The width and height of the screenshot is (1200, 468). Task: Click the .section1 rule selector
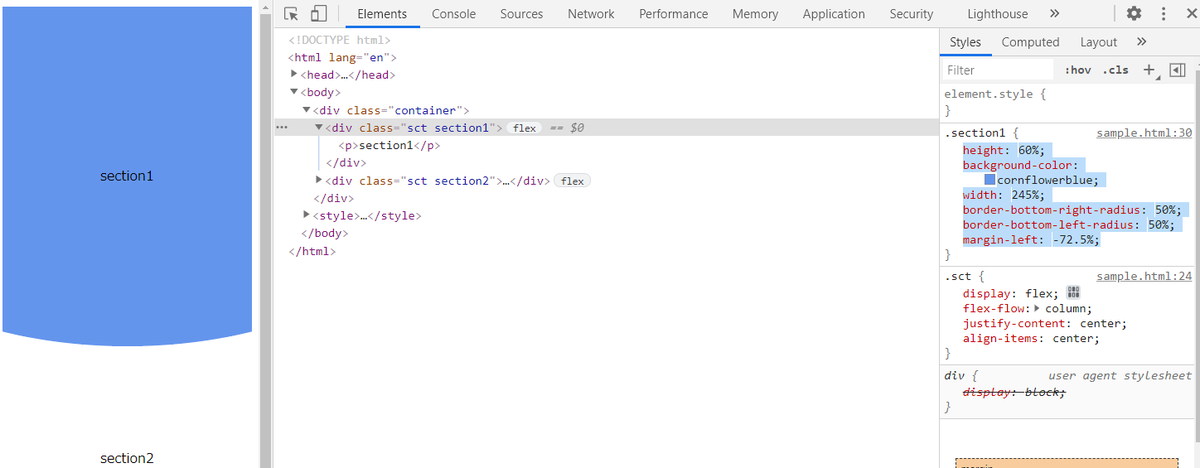tap(976, 133)
